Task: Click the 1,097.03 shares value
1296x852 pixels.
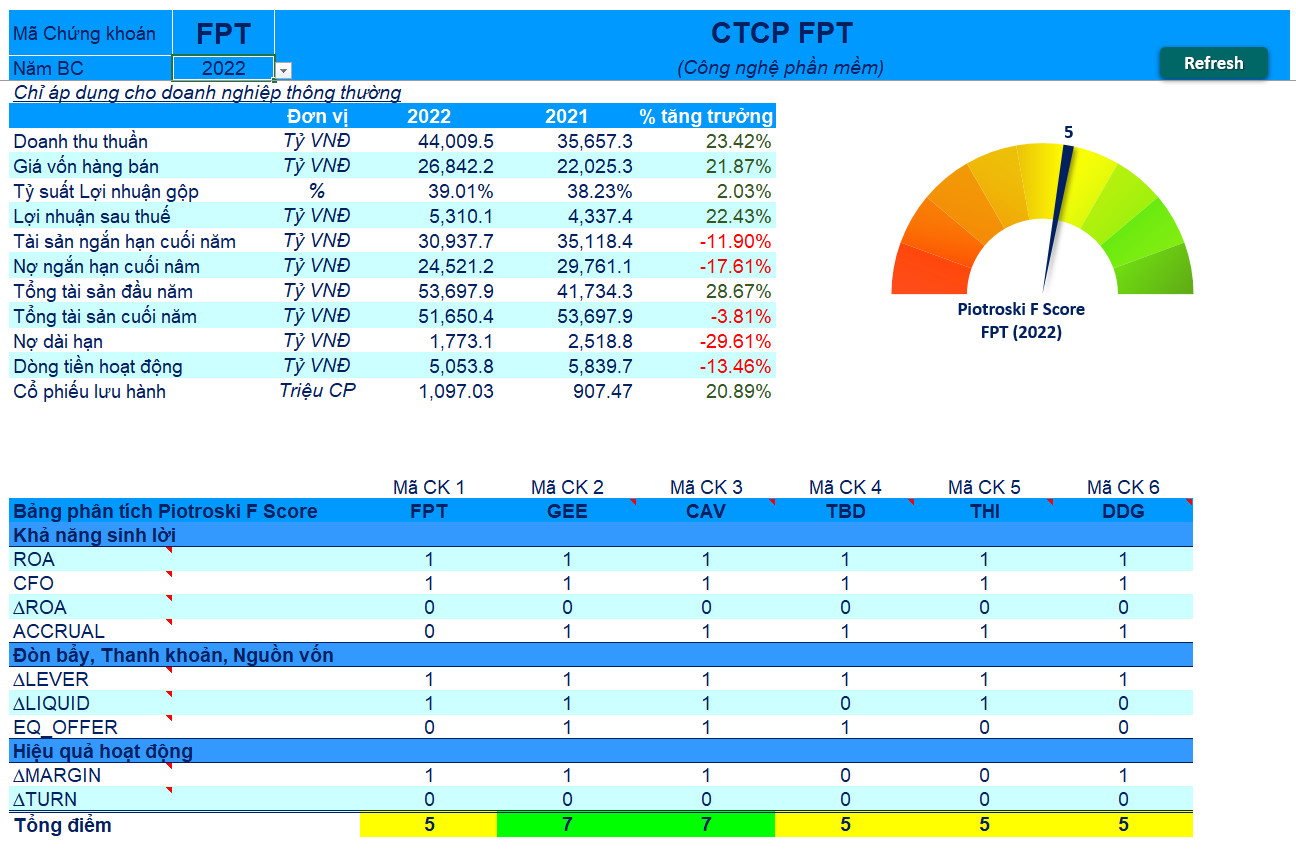Action: [x=456, y=391]
